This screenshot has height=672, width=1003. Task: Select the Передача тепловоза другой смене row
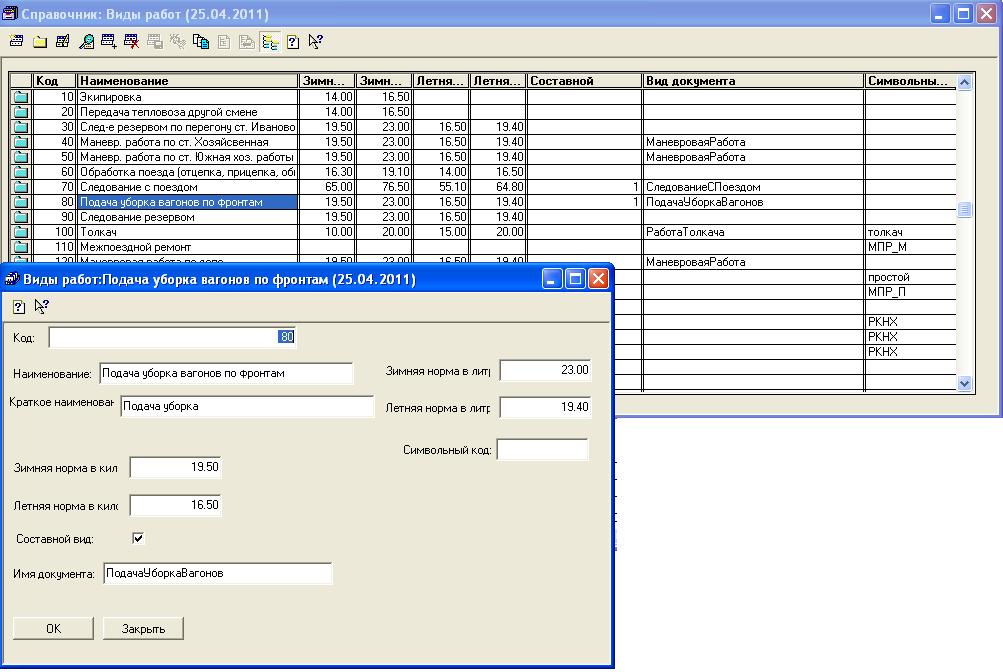point(187,112)
